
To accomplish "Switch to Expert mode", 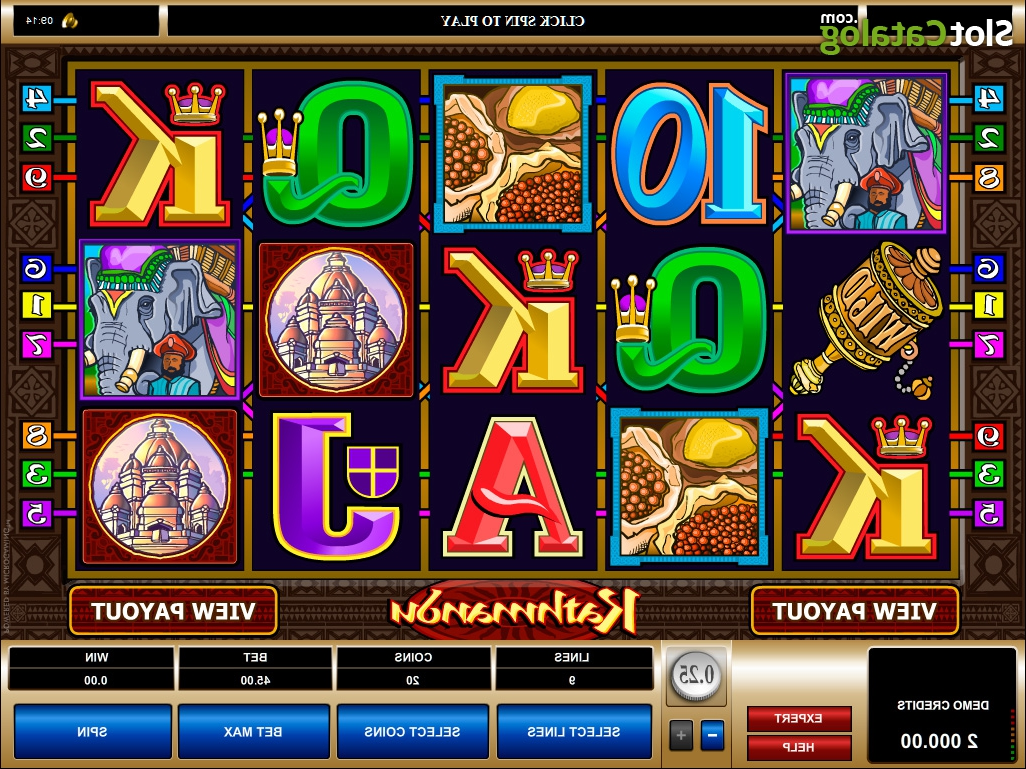I will click(799, 719).
